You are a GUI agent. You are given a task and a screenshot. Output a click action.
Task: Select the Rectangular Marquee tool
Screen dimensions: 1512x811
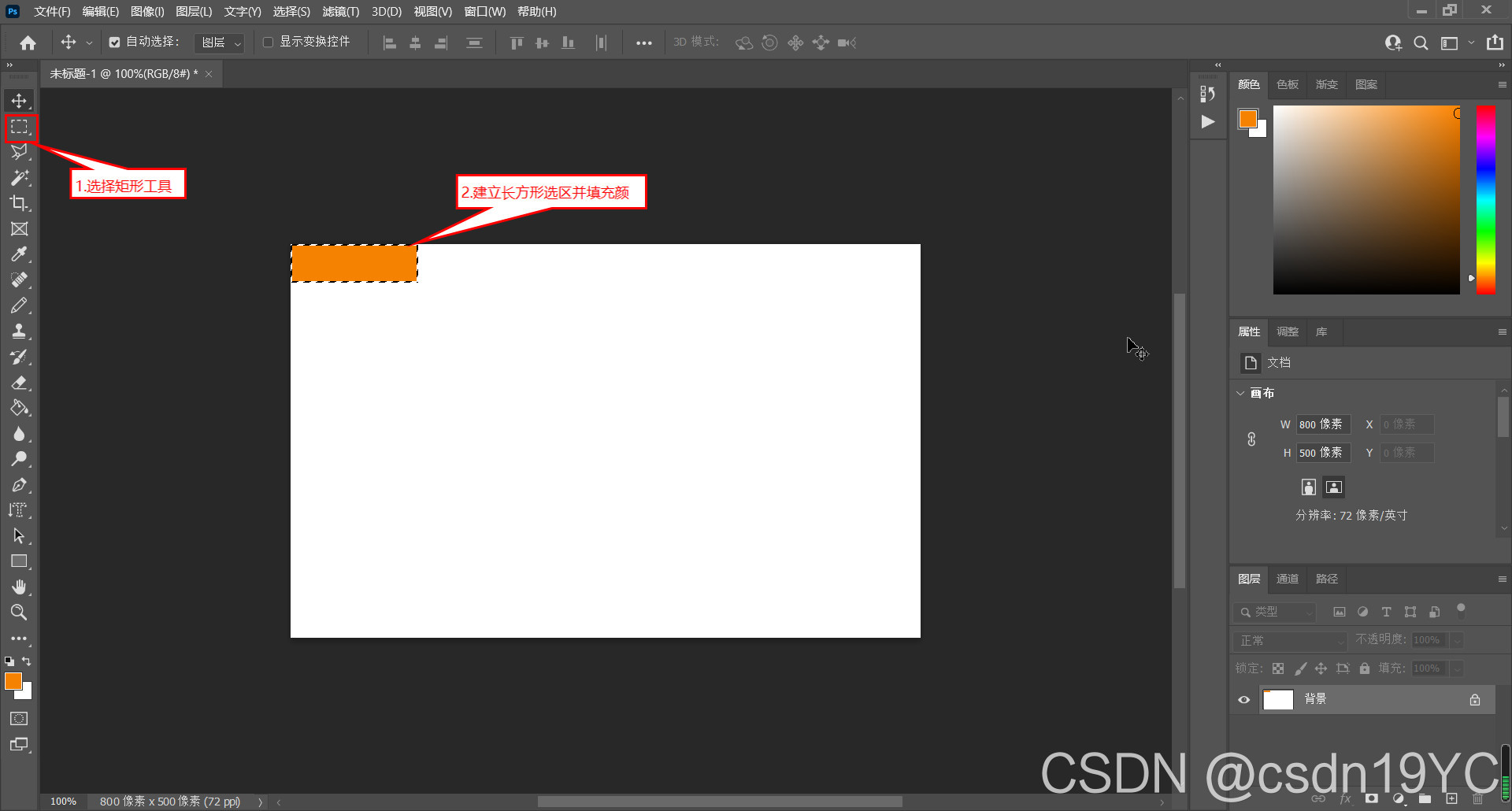[19, 127]
